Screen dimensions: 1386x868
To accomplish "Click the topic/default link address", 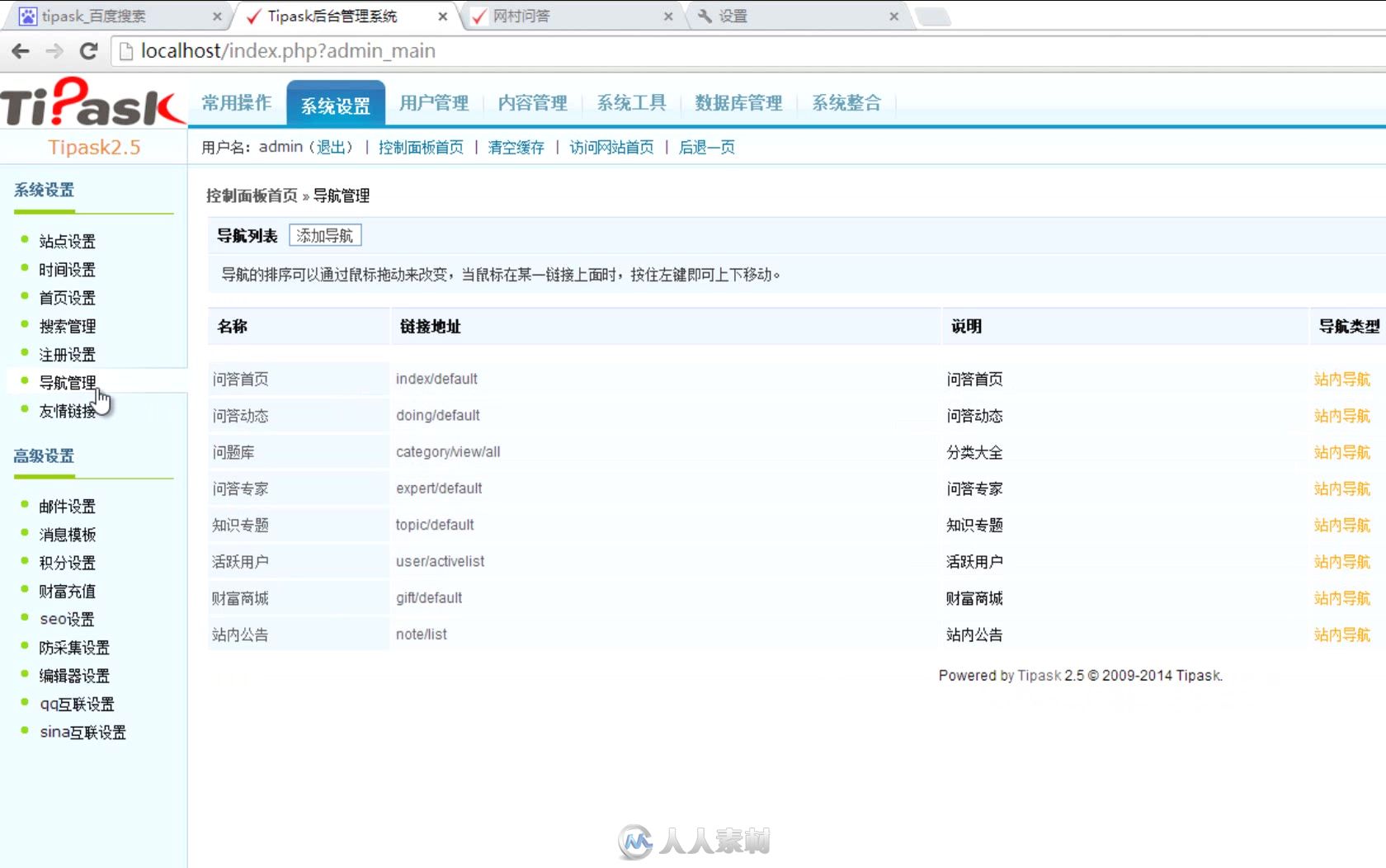I will tap(435, 525).
